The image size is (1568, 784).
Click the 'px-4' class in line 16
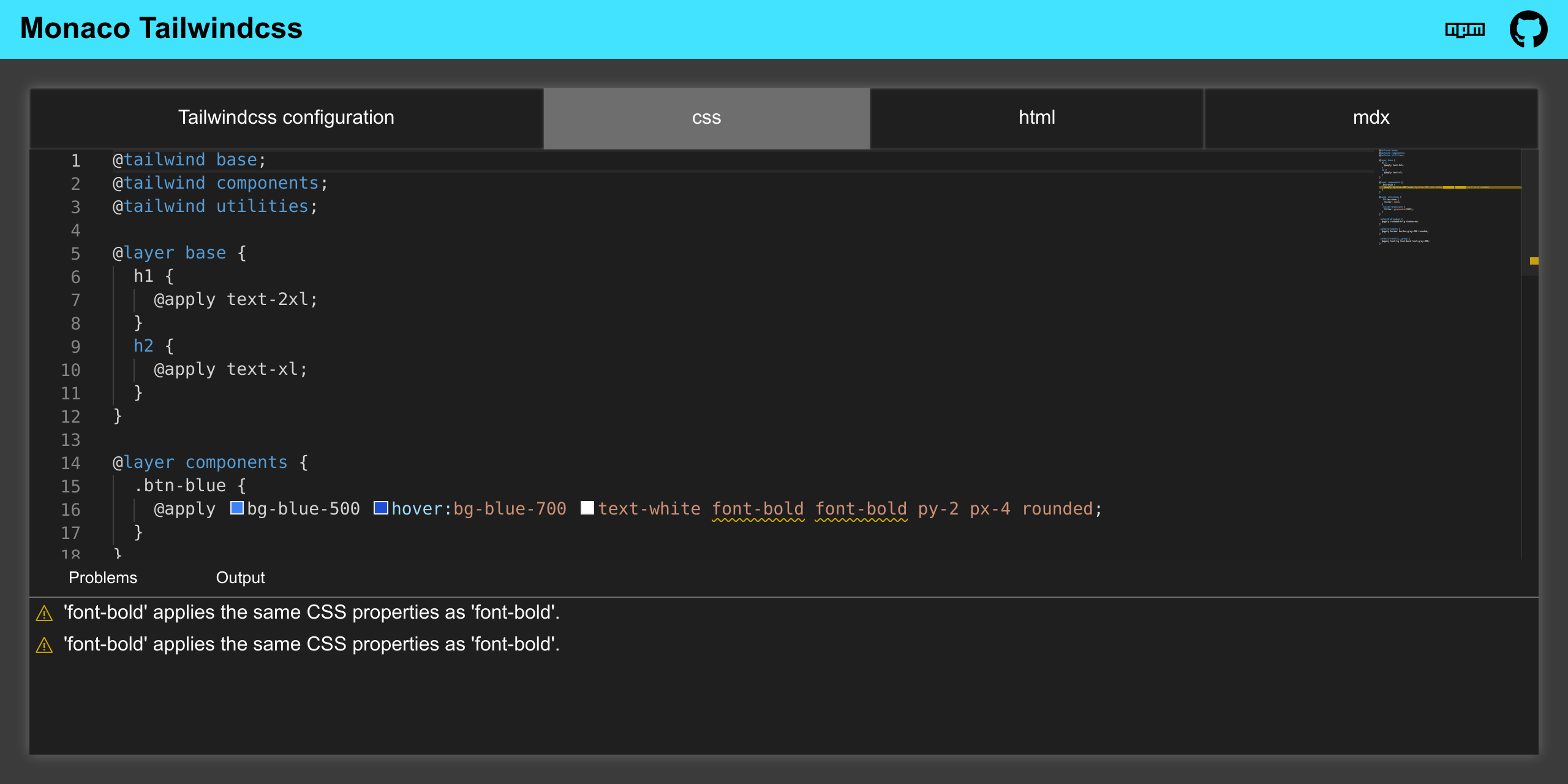[x=990, y=509]
